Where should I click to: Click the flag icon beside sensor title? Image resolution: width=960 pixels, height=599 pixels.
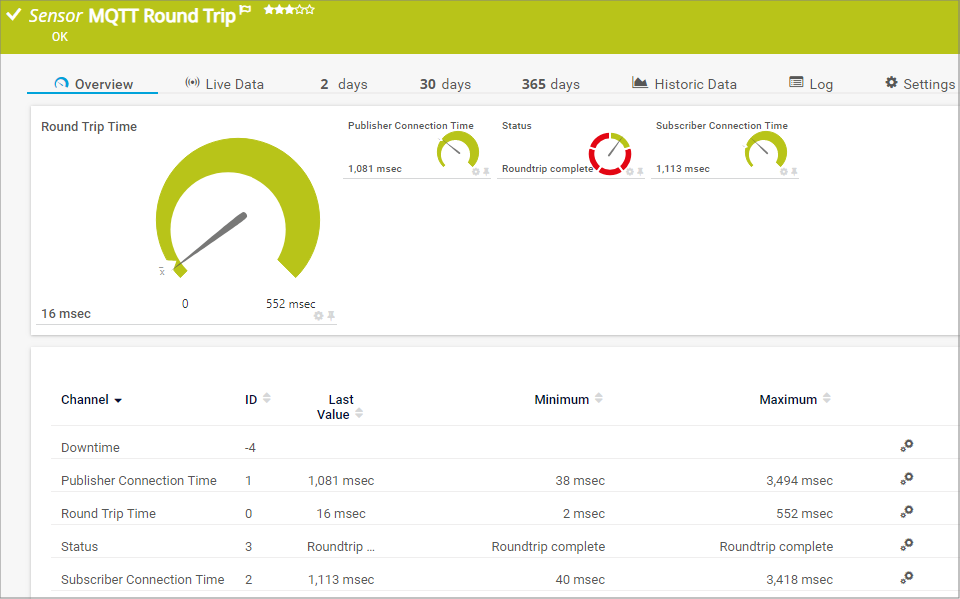coord(245,12)
